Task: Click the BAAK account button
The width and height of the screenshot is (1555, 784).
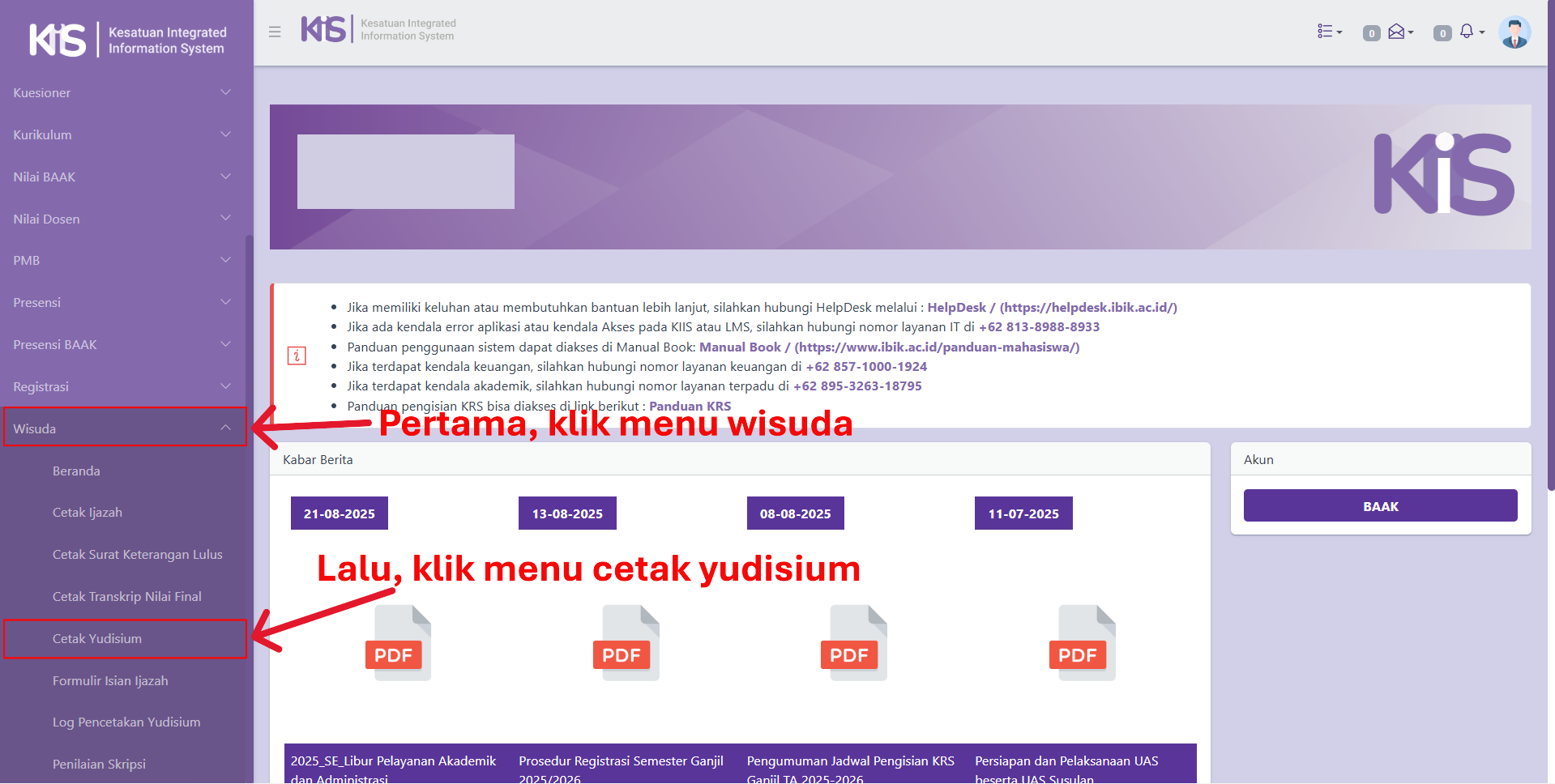Action: (x=1380, y=506)
